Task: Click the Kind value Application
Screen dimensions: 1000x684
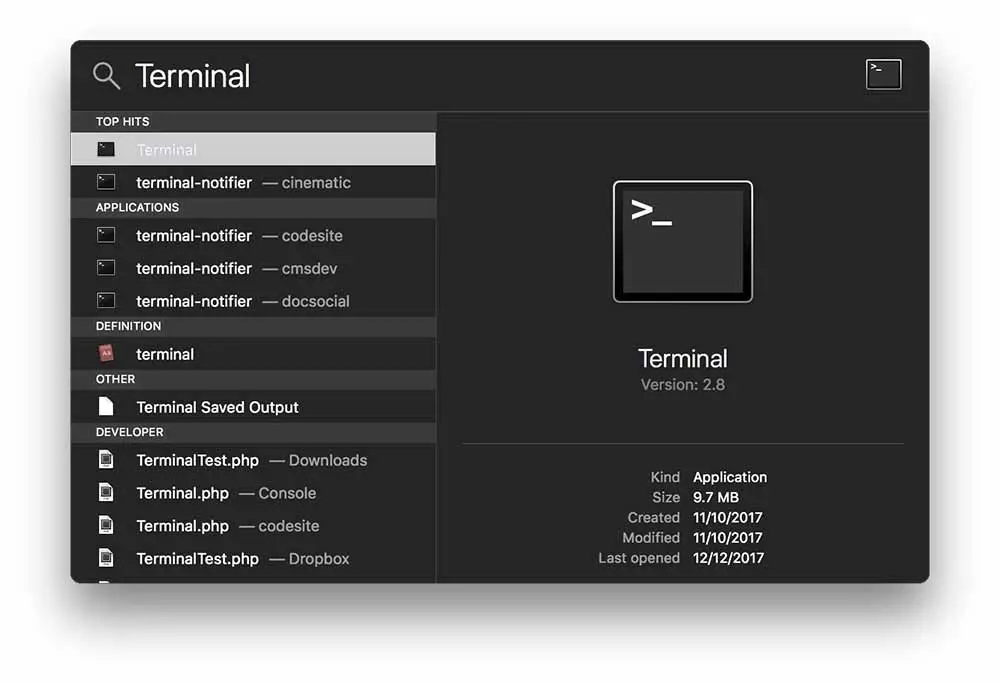Action: click(730, 477)
